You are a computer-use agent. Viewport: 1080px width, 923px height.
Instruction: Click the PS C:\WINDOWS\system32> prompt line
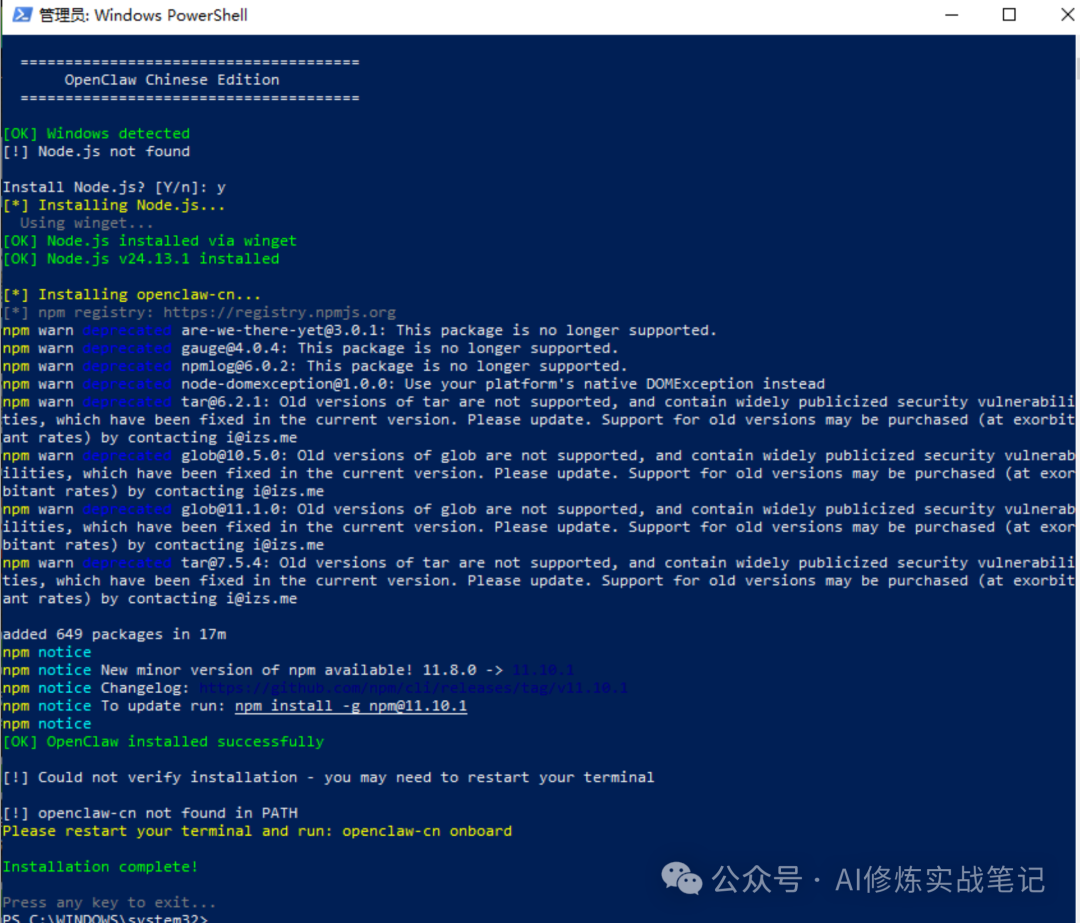click(105, 917)
